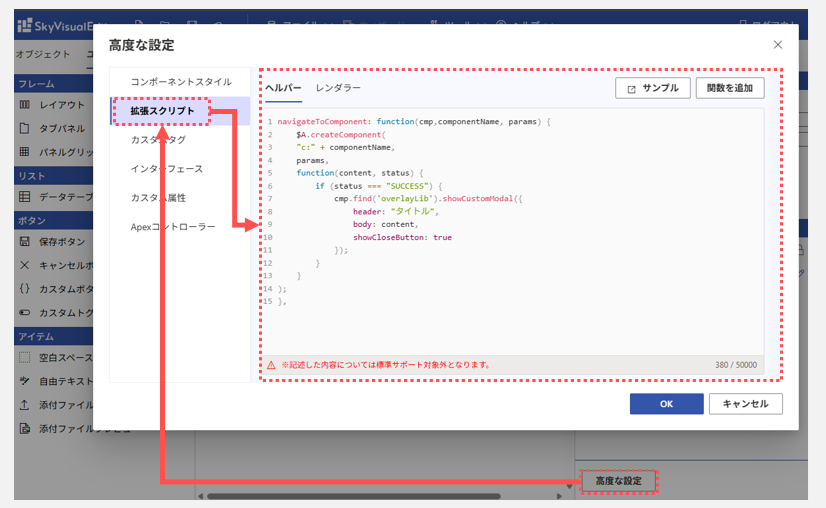Image resolution: width=826 pixels, height=508 pixels.
Task: Close the 高度な設定 dialog
Action: (778, 45)
